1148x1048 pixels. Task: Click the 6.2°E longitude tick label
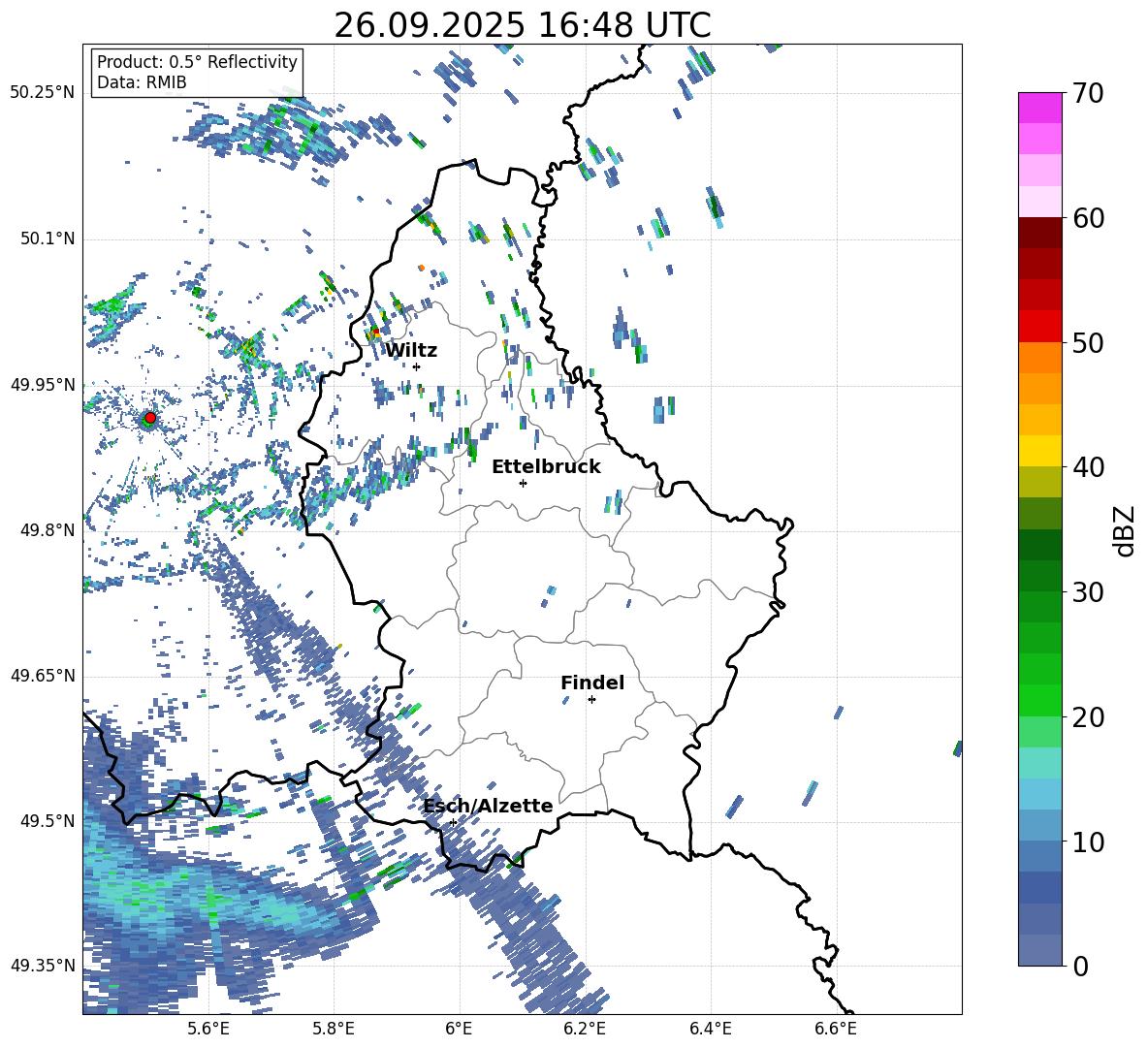tap(585, 1029)
